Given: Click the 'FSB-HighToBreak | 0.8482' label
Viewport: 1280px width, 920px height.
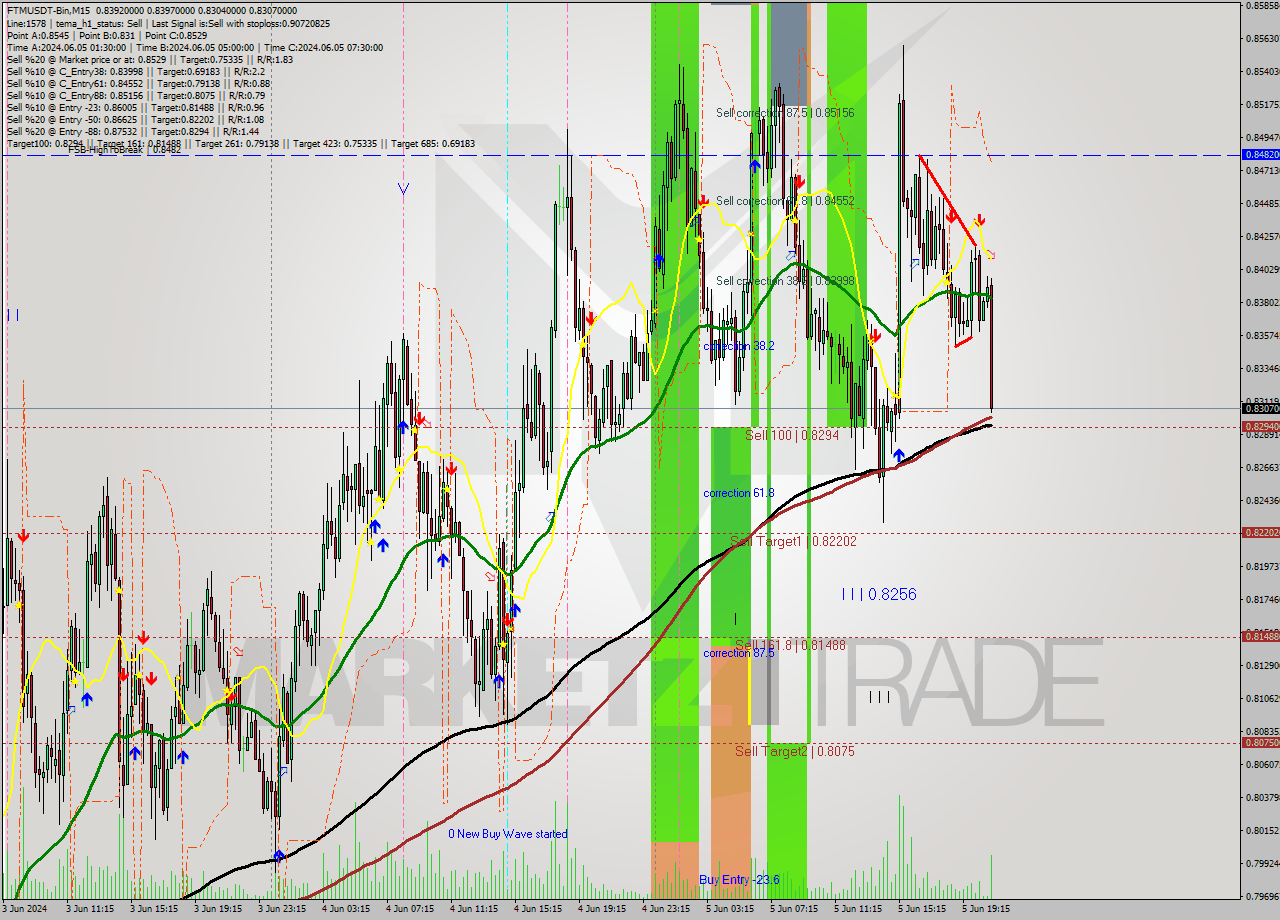Looking at the screenshot, I should [124, 150].
